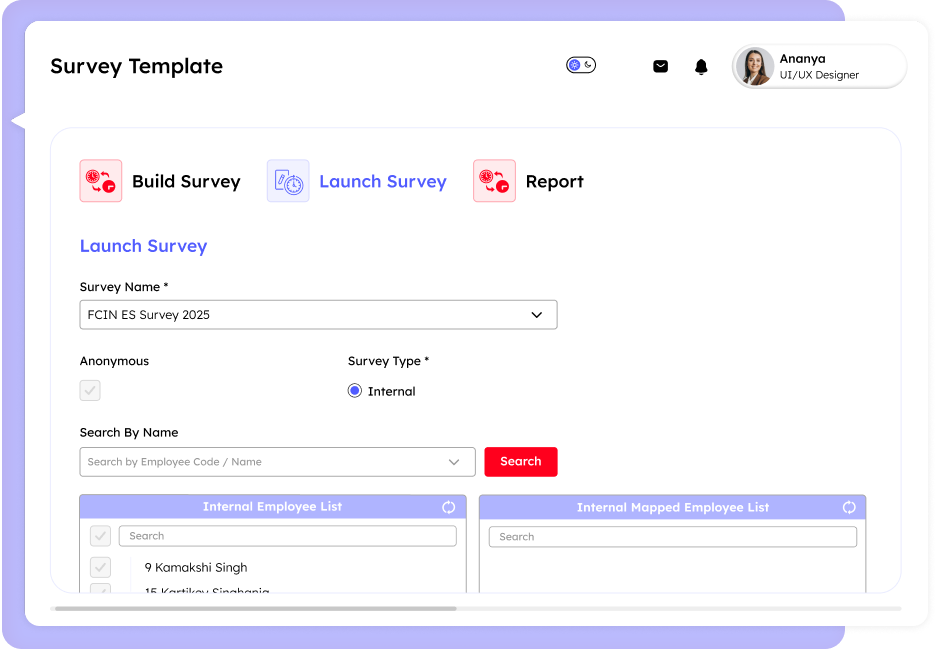This screenshot has height=649, width=937.
Task: Click the Launch Survey clipboard icon
Action: [288, 181]
